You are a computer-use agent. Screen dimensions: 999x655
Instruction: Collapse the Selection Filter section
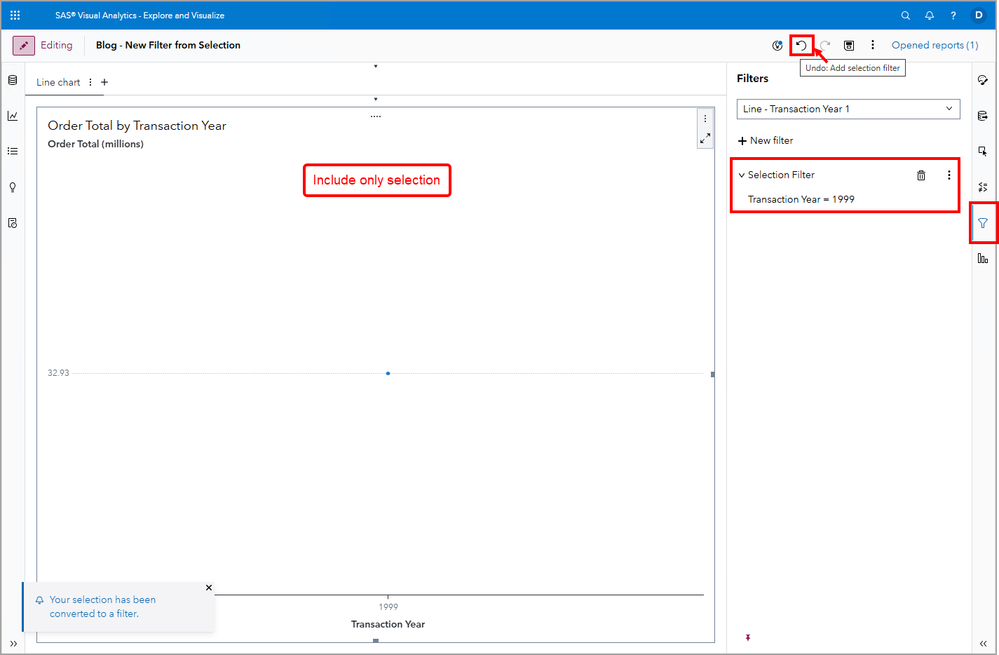pyautogui.click(x=742, y=175)
